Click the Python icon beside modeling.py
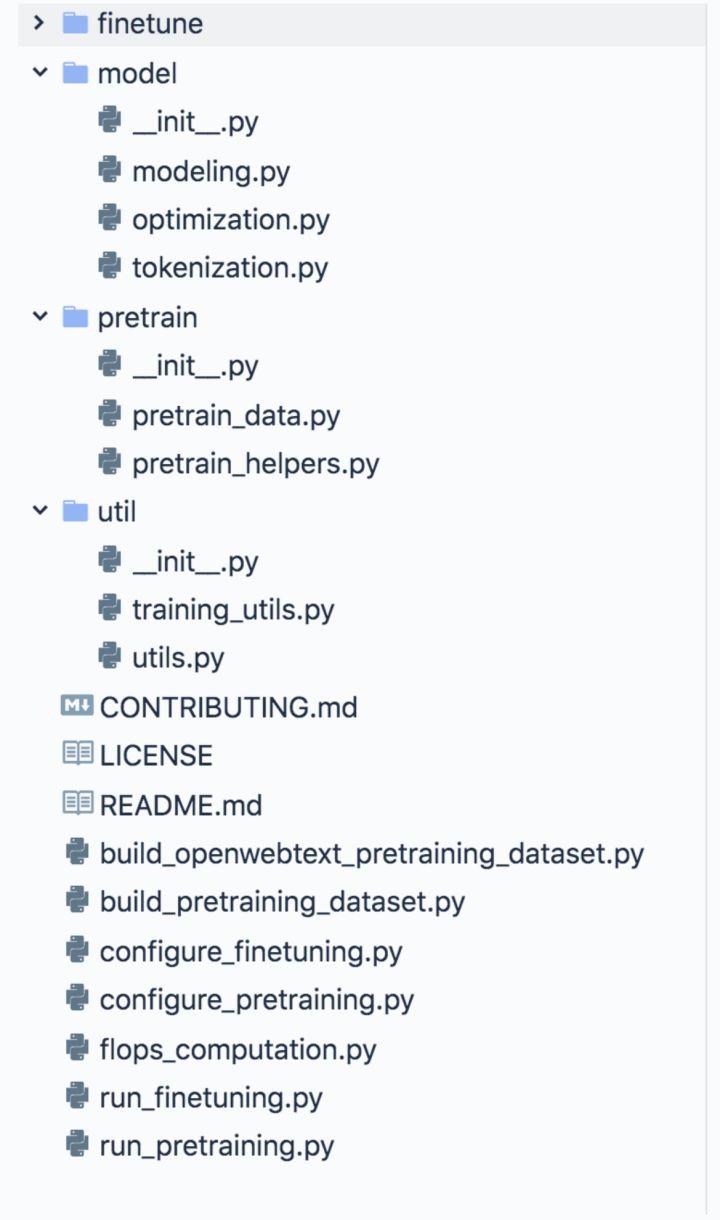This screenshot has height=1220, width=720. (x=110, y=170)
